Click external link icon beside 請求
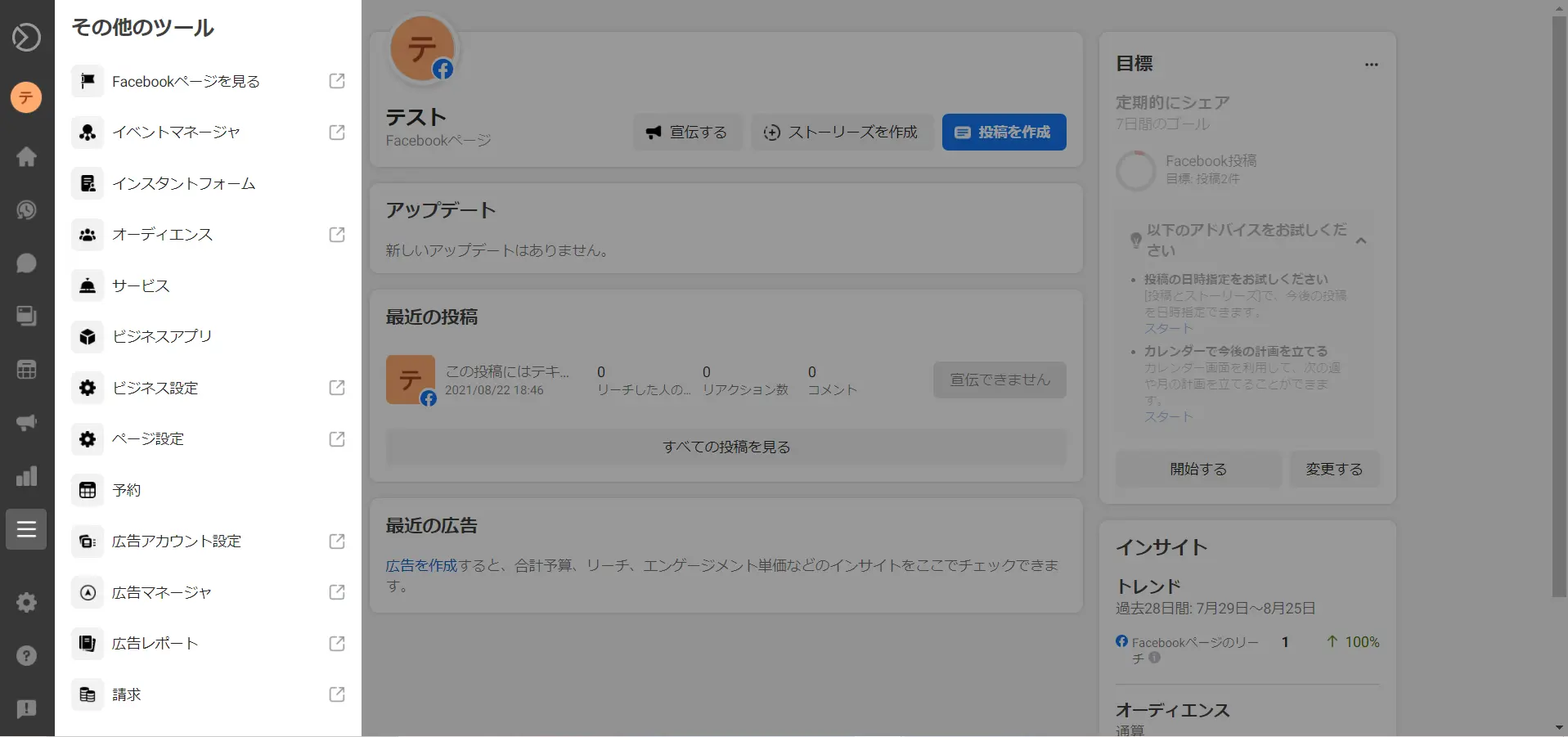This screenshot has width=1568, height=737. pyautogui.click(x=337, y=694)
